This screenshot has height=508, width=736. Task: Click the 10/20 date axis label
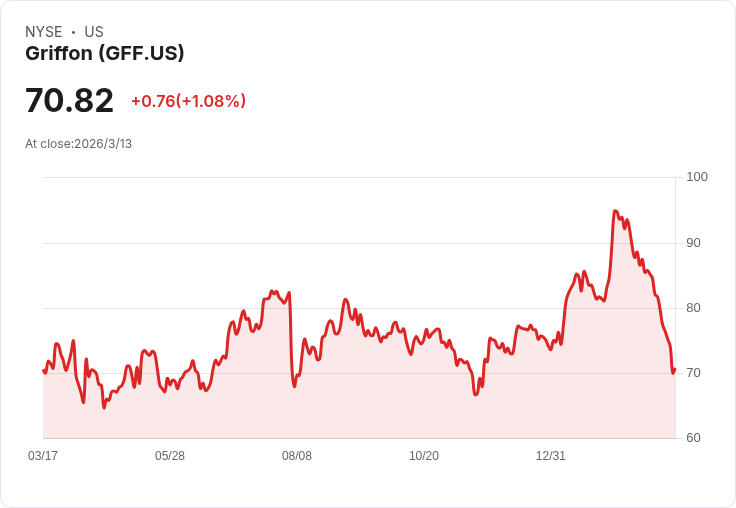[424, 455]
